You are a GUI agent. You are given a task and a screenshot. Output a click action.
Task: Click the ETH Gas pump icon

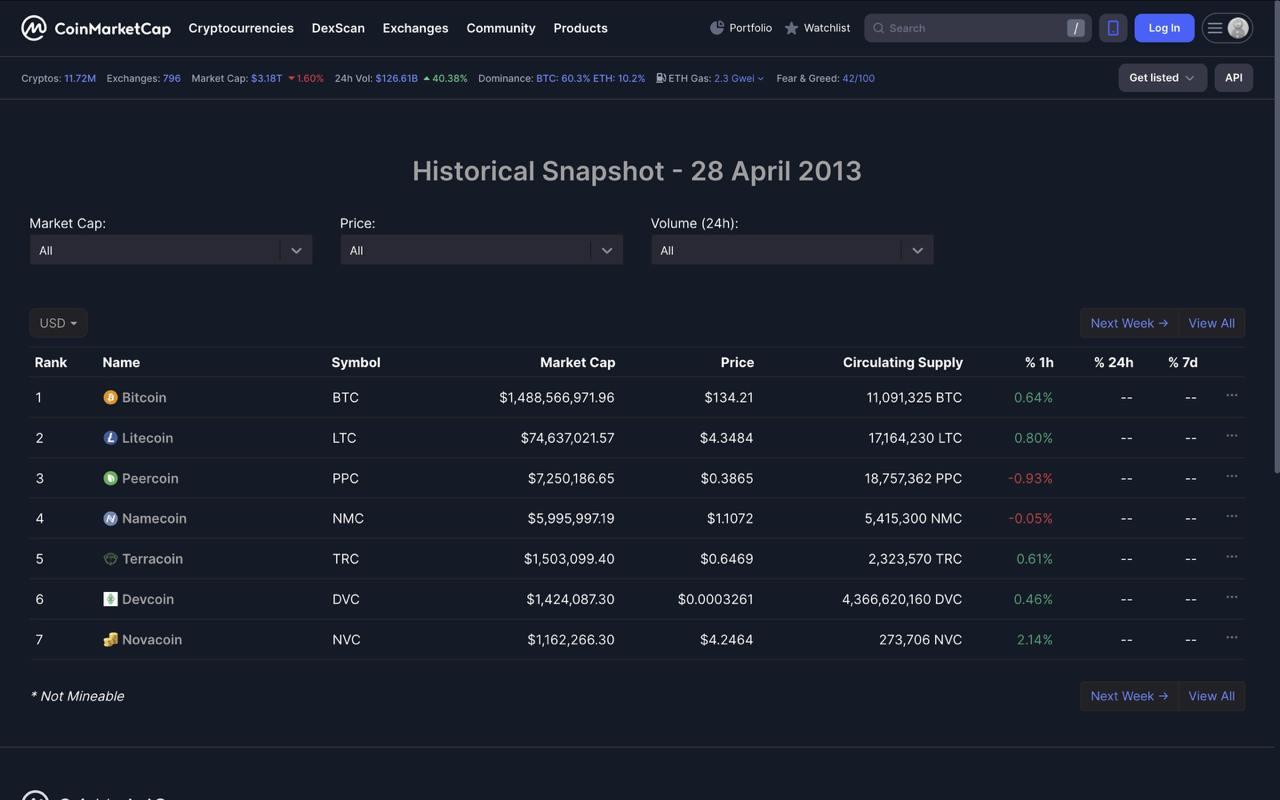(661, 78)
